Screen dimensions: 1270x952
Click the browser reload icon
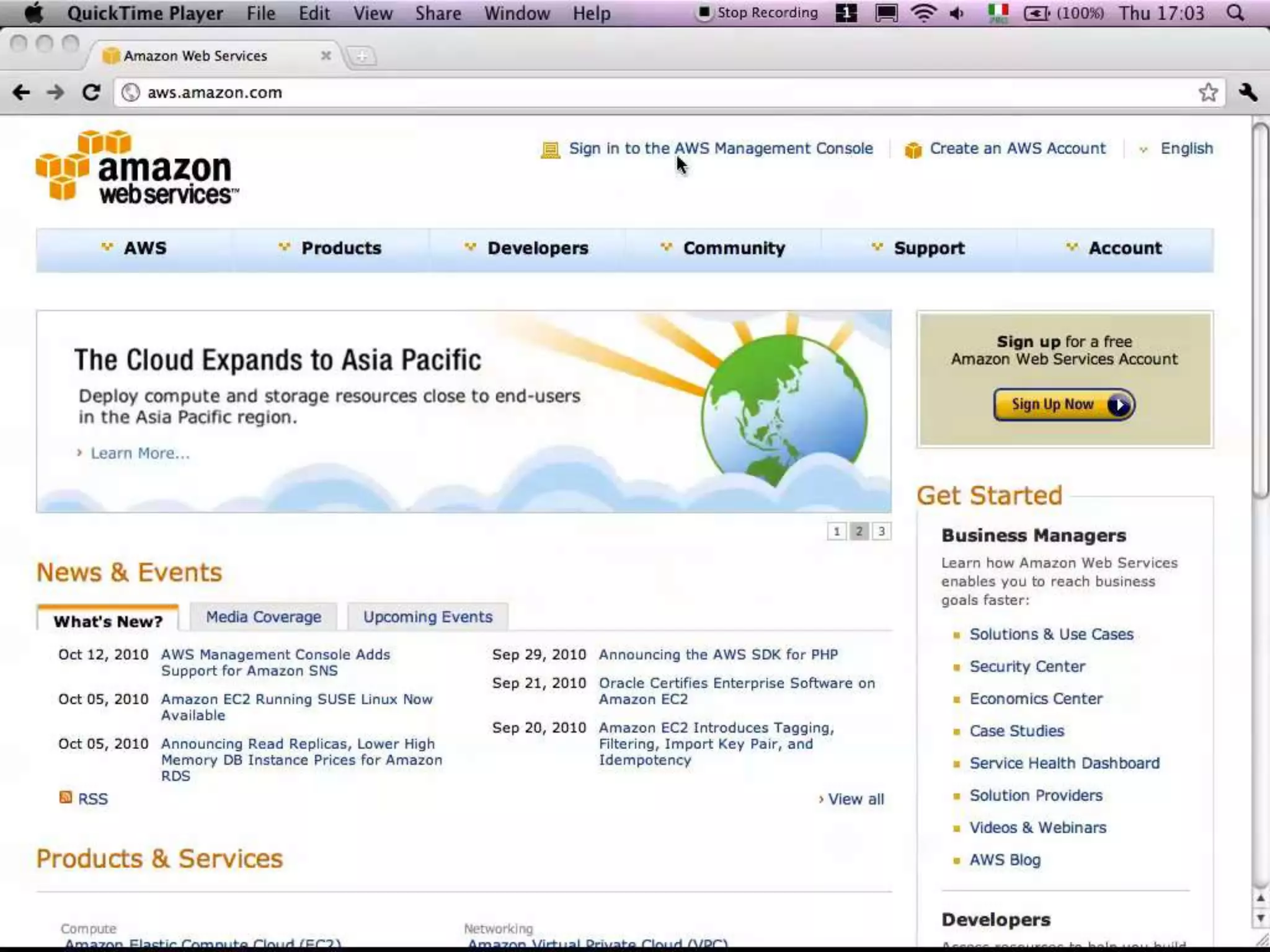(x=91, y=93)
